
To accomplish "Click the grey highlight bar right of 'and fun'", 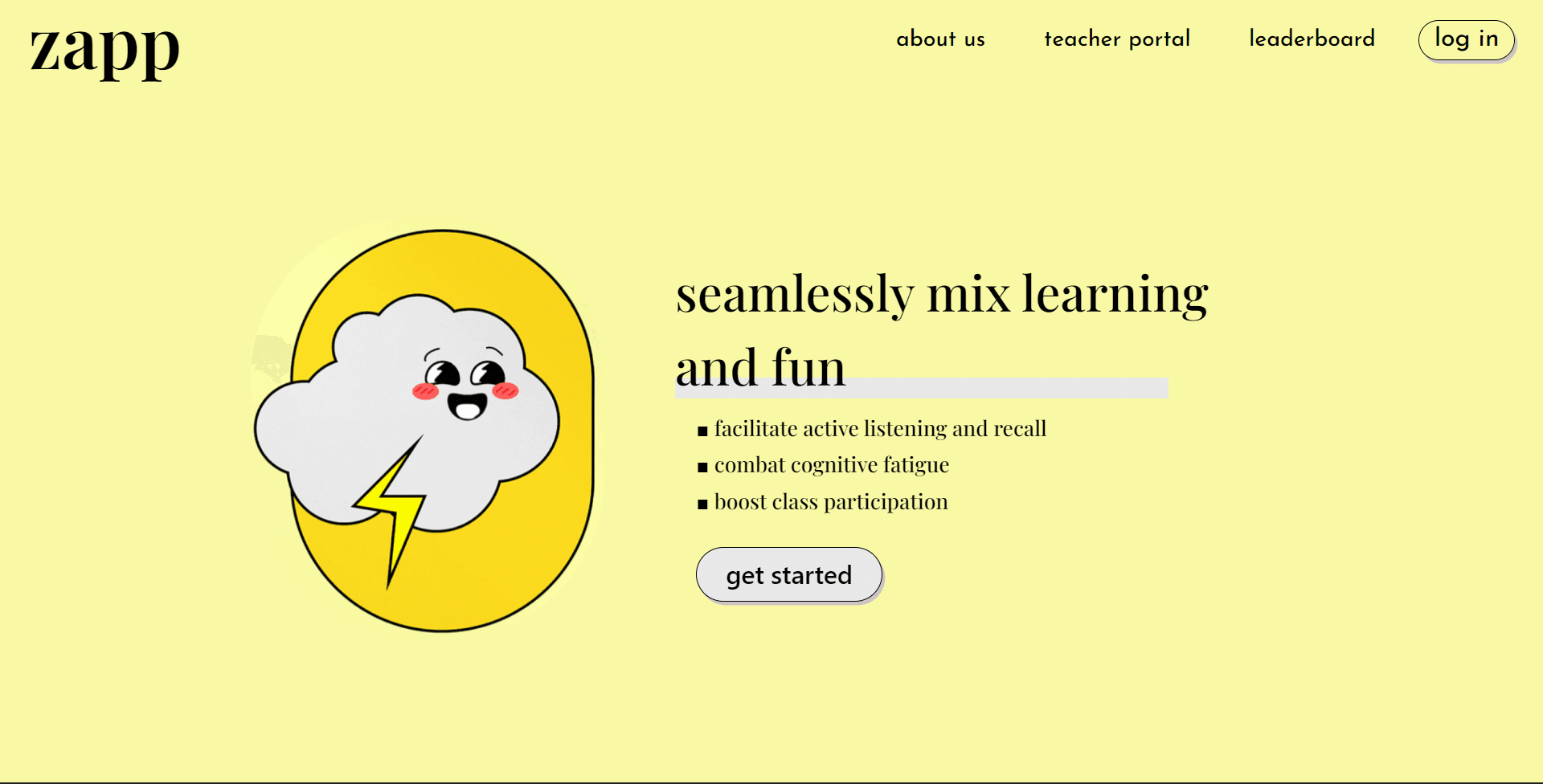I will tap(1005, 388).
